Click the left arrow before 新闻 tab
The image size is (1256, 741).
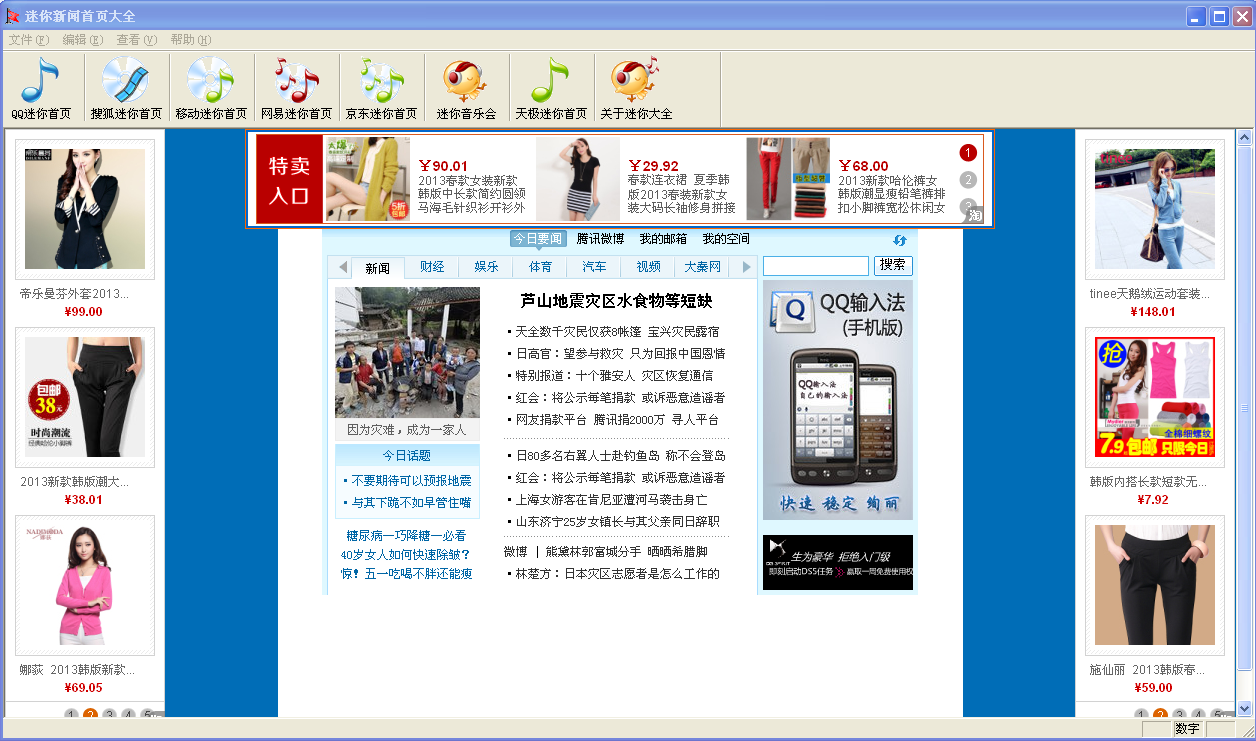click(342, 267)
